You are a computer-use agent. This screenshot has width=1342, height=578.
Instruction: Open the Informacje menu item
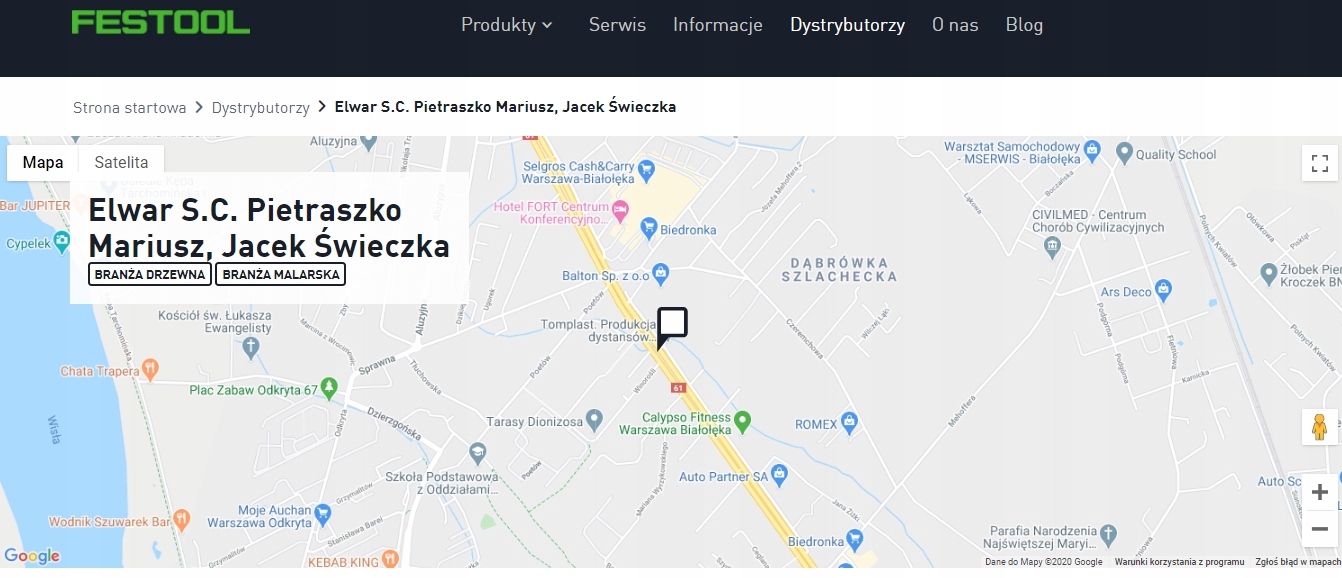tap(718, 25)
